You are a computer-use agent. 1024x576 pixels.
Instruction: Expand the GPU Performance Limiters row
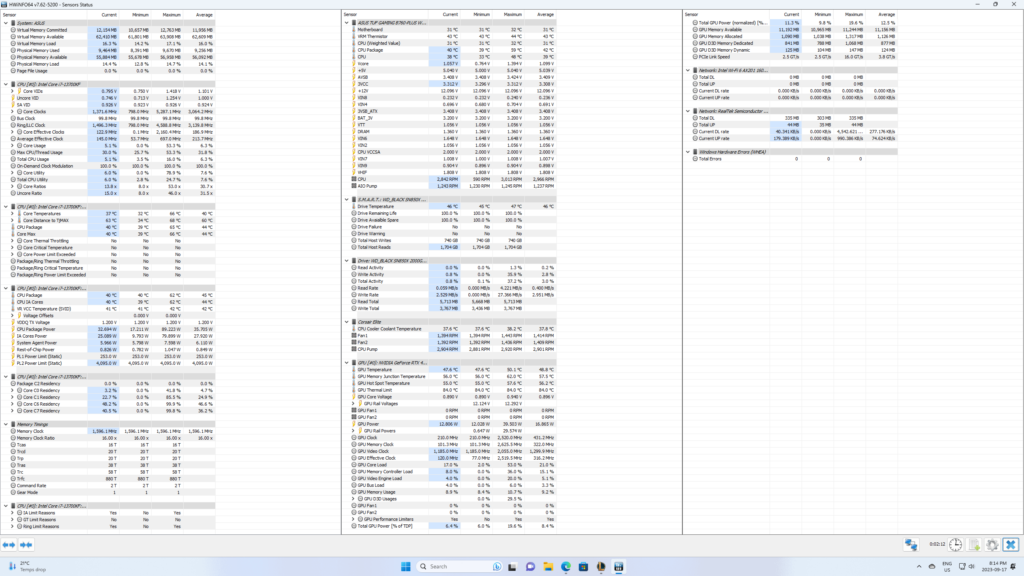pos(353,519)
